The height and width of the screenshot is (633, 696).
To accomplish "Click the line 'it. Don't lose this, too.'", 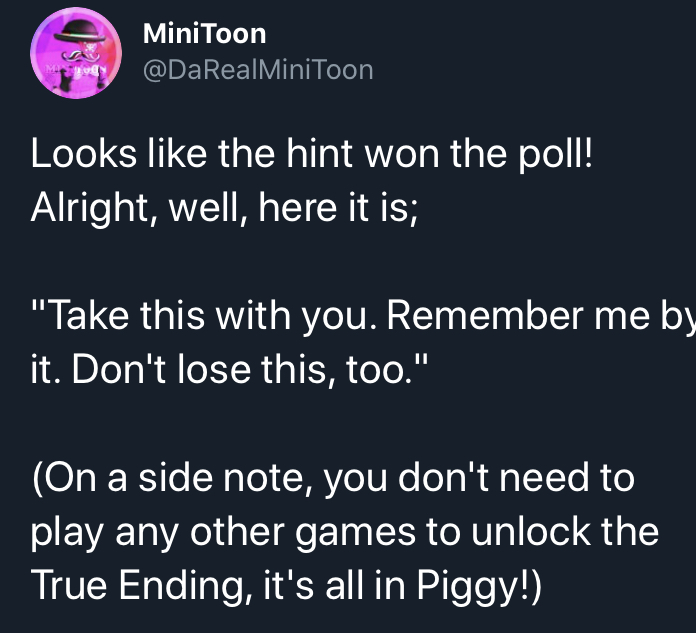I will point(229,369).
